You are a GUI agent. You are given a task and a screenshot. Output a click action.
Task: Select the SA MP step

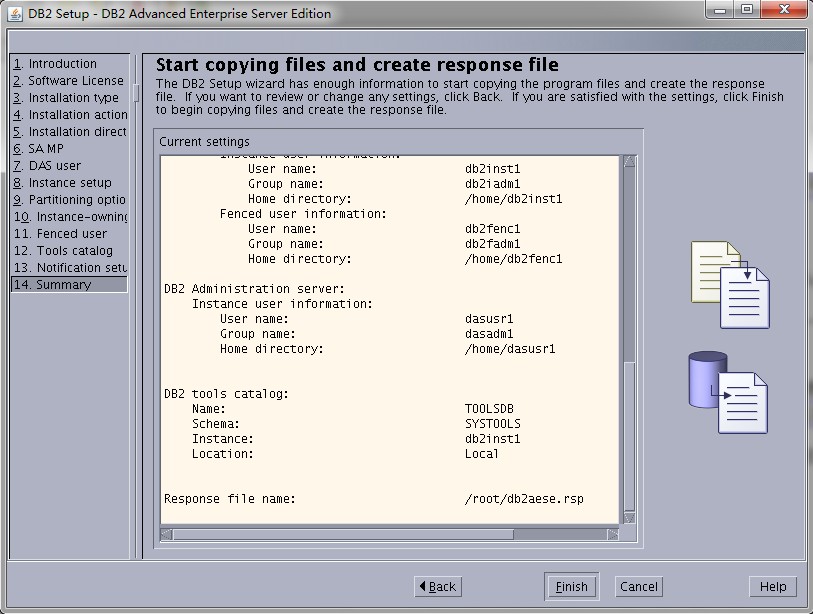pos(69,149)
